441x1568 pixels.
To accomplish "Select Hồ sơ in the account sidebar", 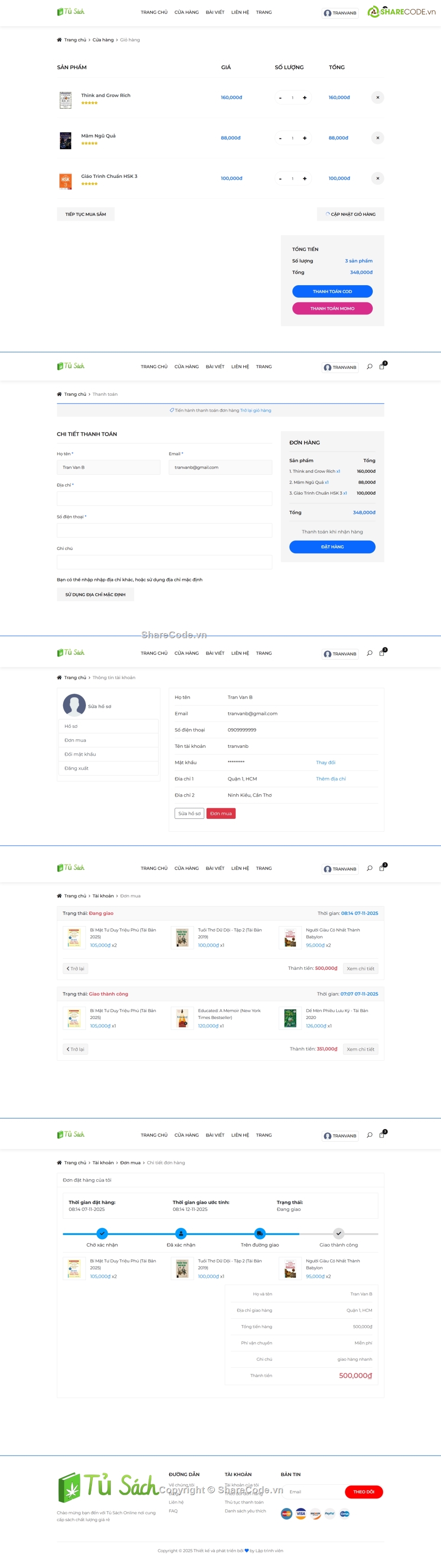I will tap(108, 726).
